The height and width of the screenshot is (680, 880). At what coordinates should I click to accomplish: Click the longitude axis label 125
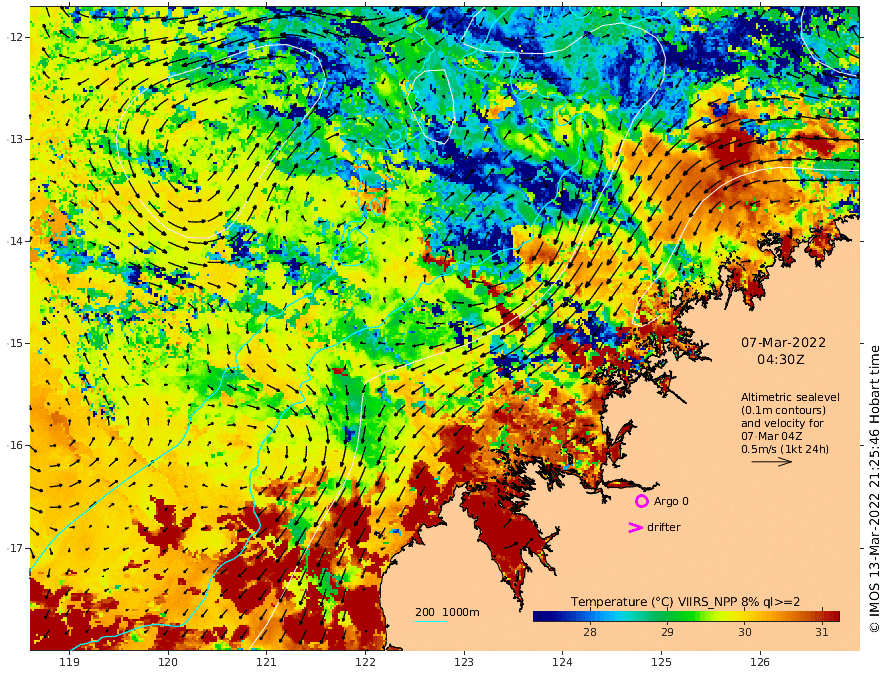click(661, 662)
